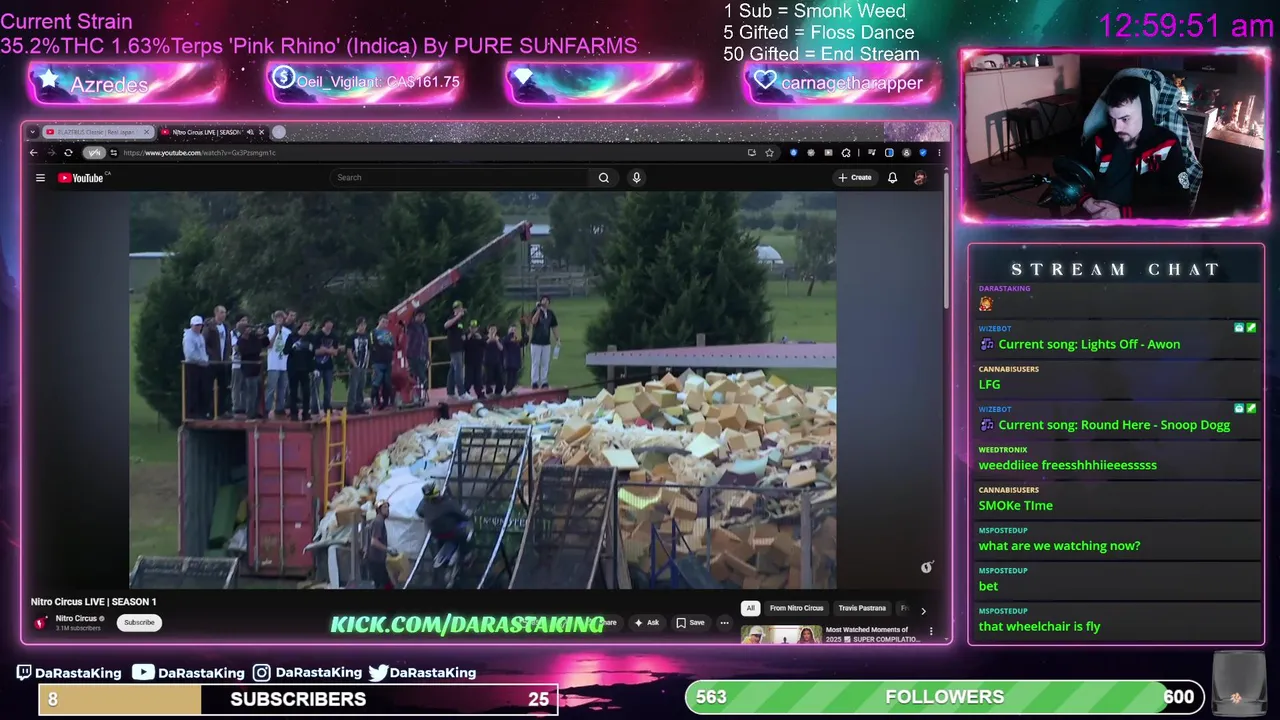Click the Azredes latest follower badge

coord(126,84)
